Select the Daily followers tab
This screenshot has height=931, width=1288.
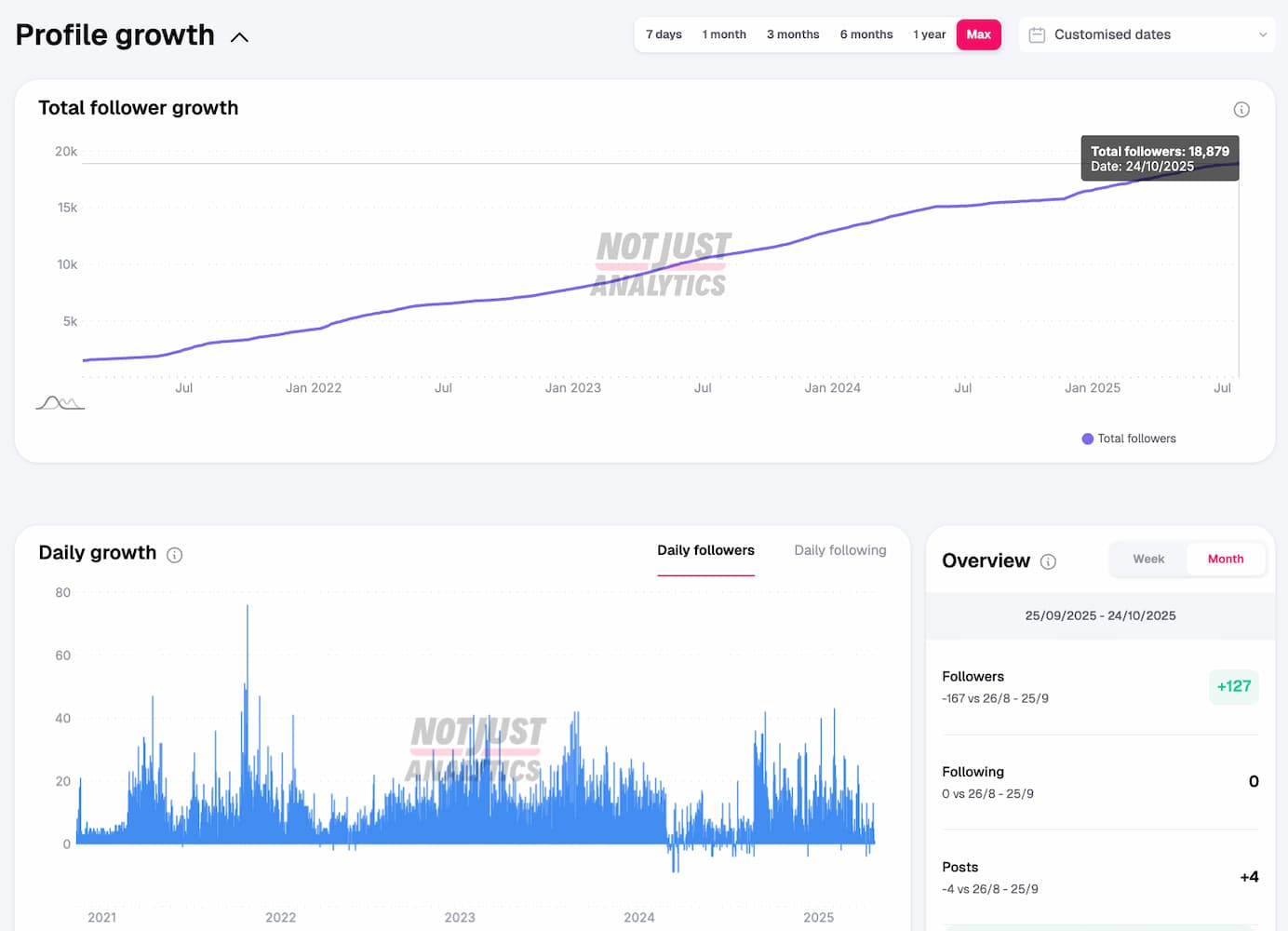coord(705,550)
